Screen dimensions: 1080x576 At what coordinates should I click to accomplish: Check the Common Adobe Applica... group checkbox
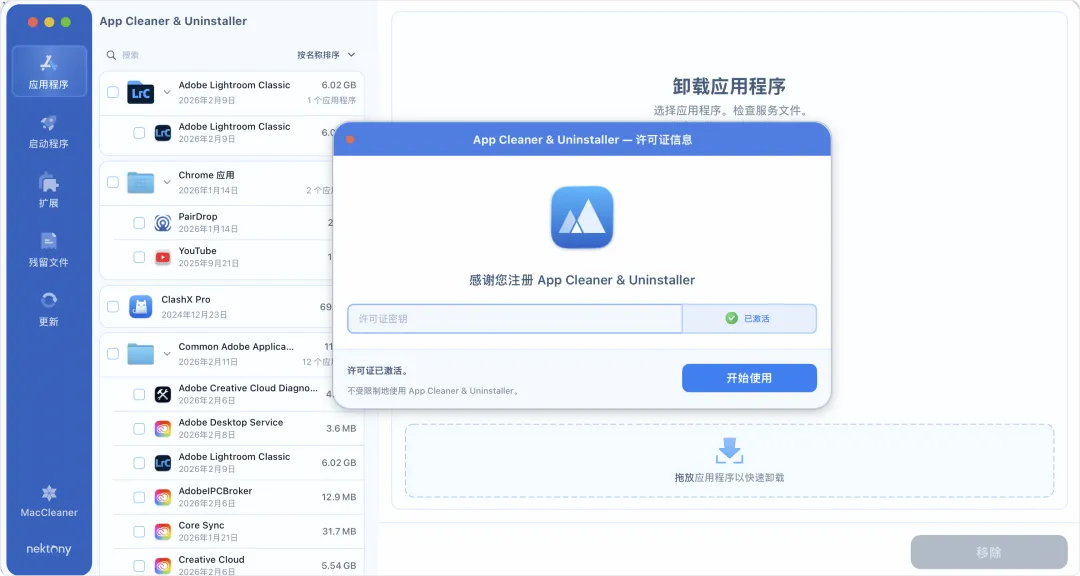(x=113, y=354)
